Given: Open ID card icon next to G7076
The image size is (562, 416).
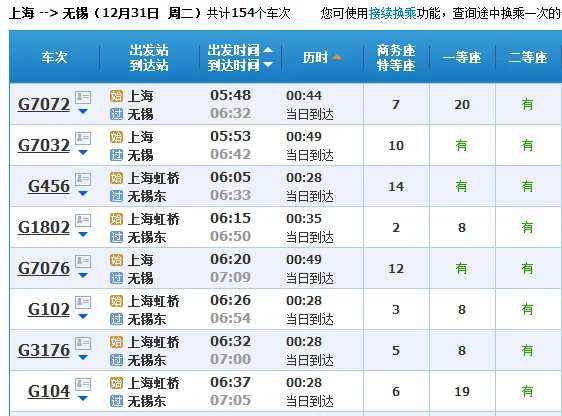Looking at the screenshot, I should coord(83,261).
